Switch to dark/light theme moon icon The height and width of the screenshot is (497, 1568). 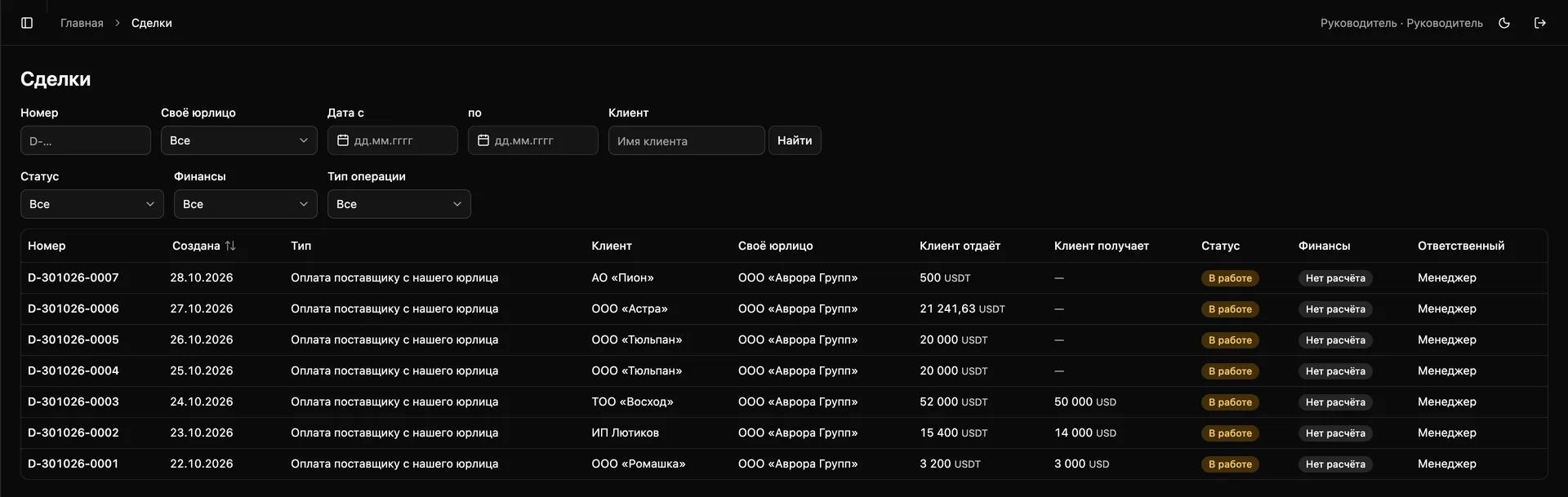pyautogui.click(x=1504, y=23)
